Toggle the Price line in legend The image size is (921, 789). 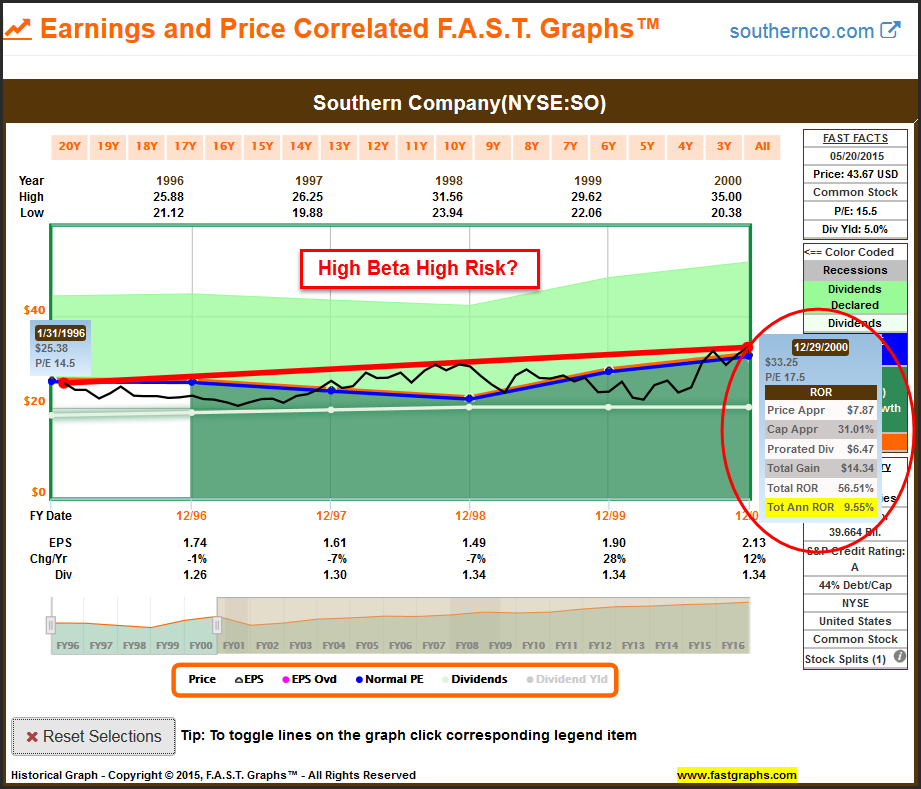tap(202, 679)
